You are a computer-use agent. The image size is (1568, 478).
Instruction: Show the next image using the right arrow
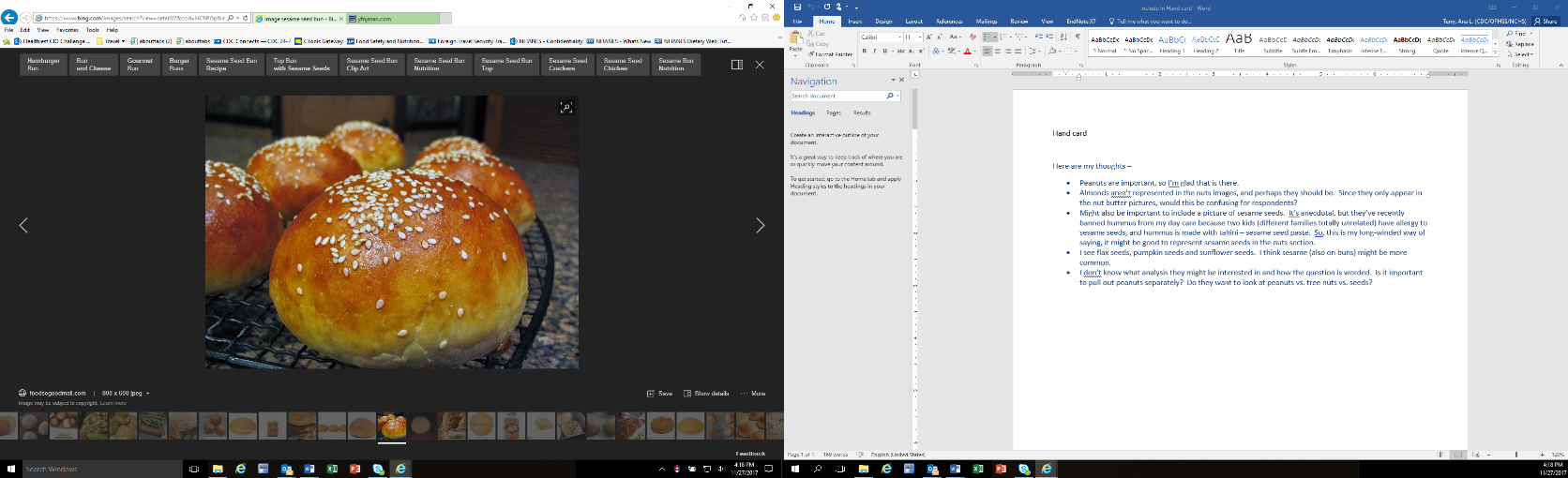tap(761, 225)
